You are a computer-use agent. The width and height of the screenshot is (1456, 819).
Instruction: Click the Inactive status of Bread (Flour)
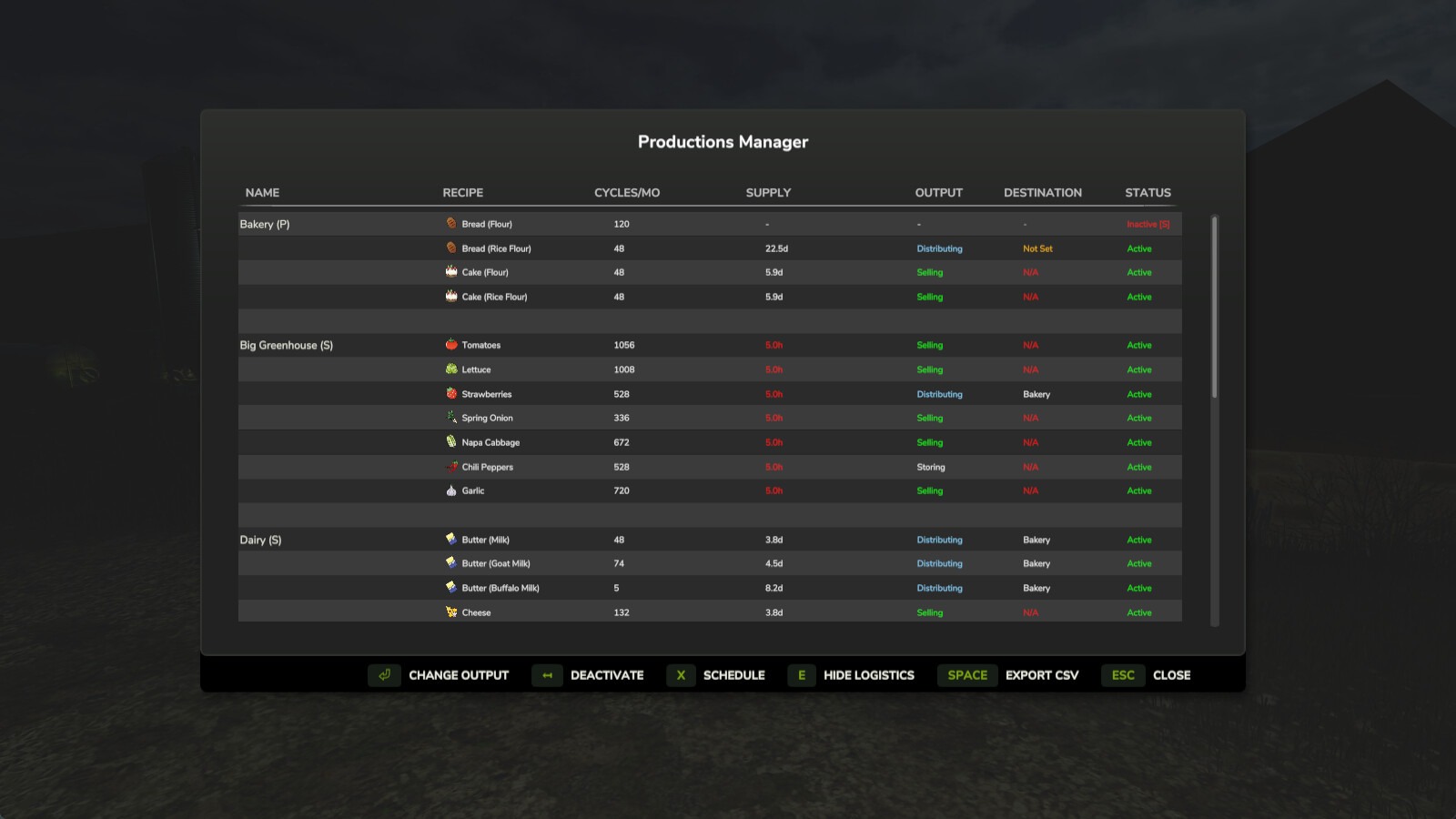point(1148,224)
